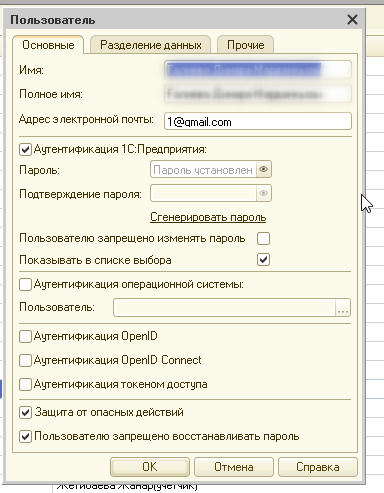Screen dimensions: 384x493
Task: Enable Аутентификация операционной системы checkbox
Action: [x=25, y=285]
